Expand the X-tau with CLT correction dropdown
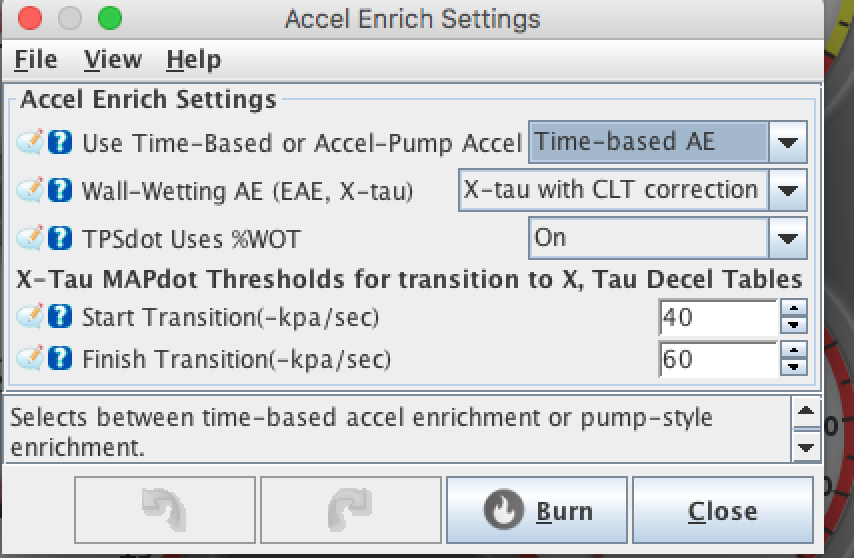 (x=788, y=190)
